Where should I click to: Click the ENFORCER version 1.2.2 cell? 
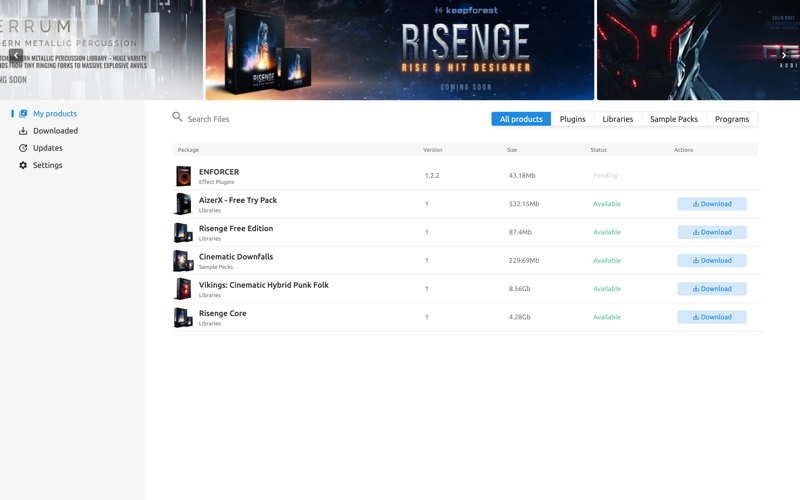(x=432, y=176)
